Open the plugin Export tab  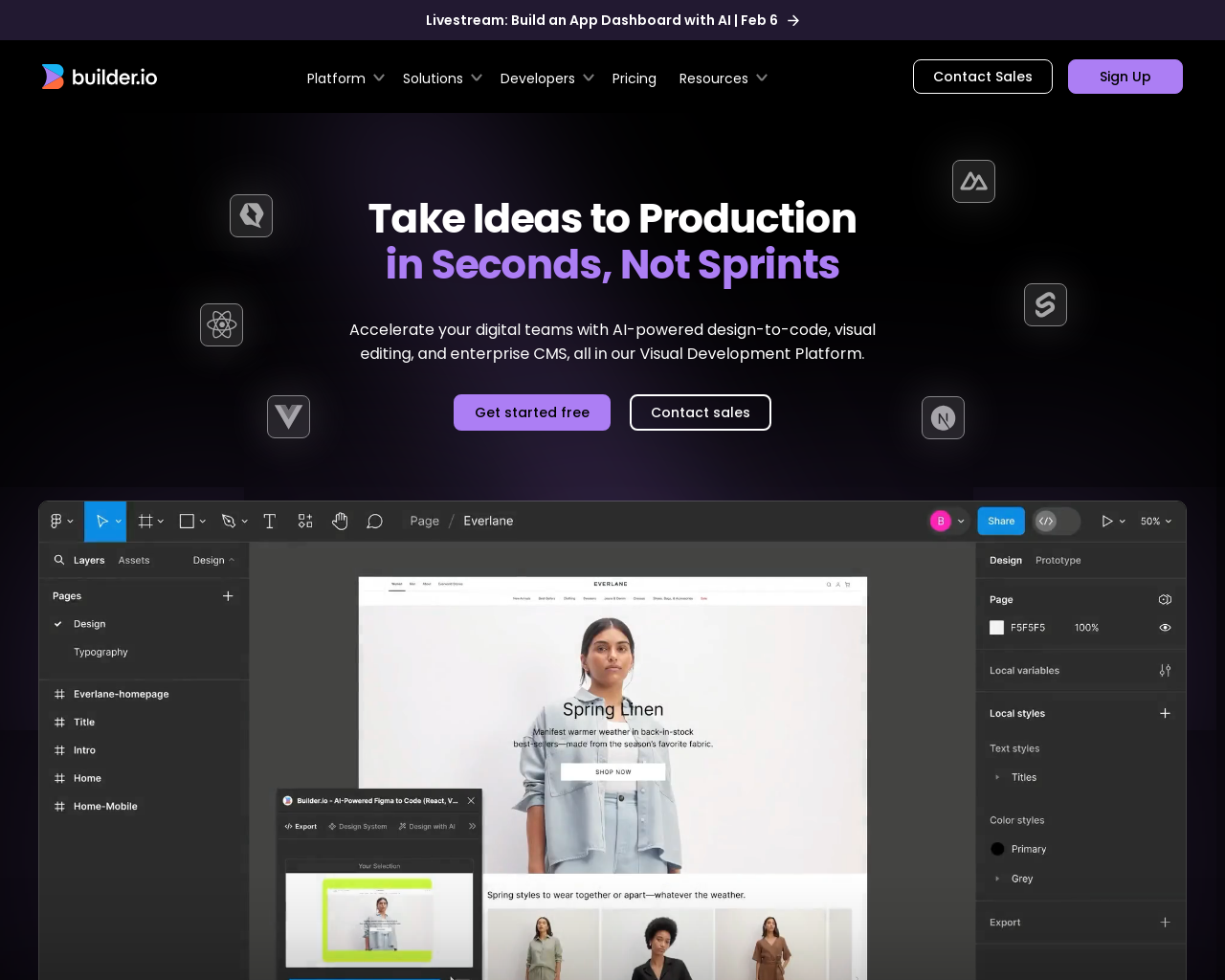pyautogui.click(x=301, y=826)
